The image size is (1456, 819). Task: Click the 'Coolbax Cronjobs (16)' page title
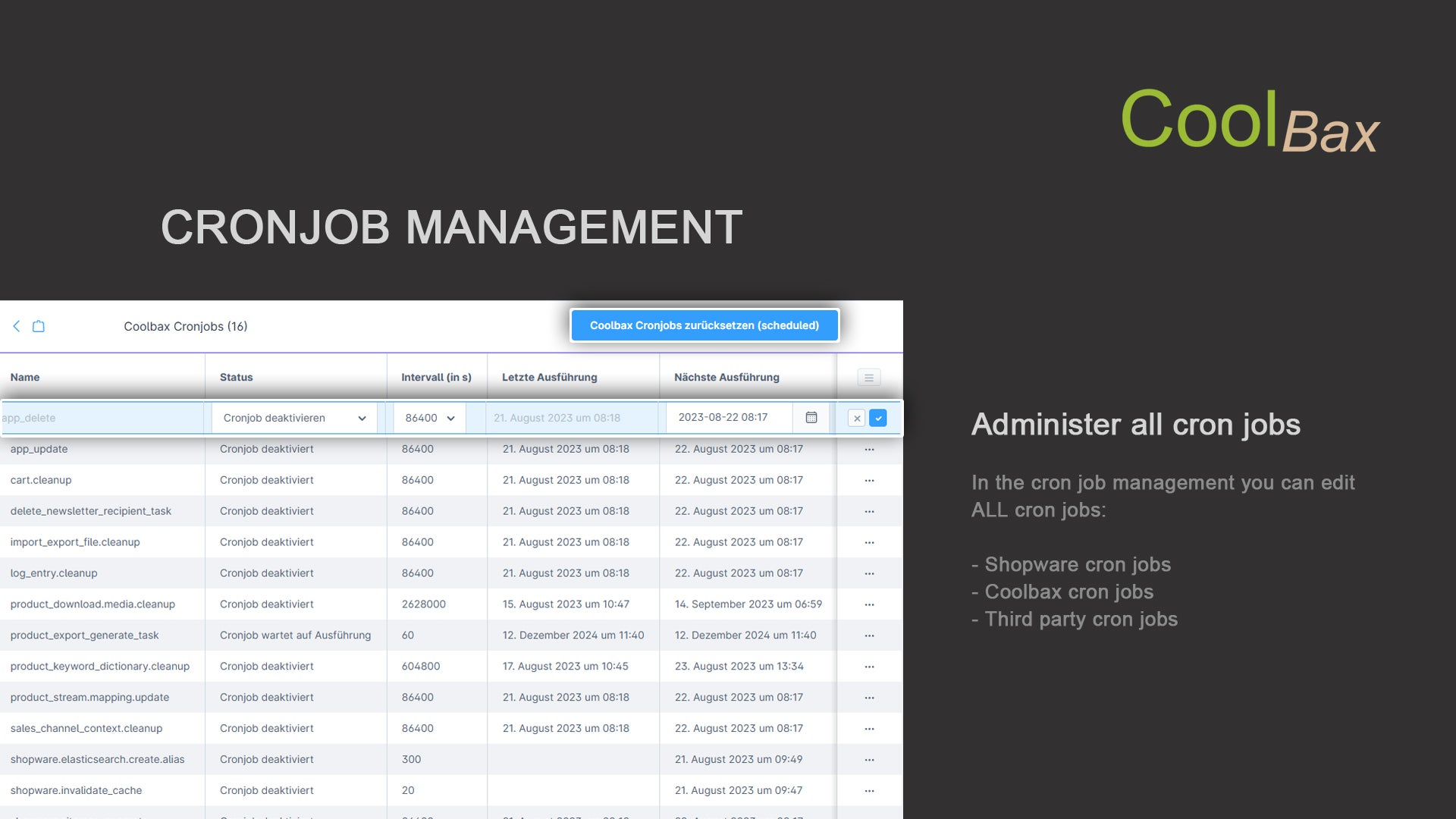[186, 327]
